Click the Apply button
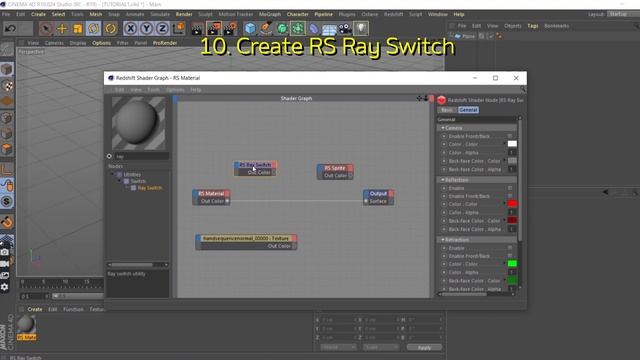 424,347
